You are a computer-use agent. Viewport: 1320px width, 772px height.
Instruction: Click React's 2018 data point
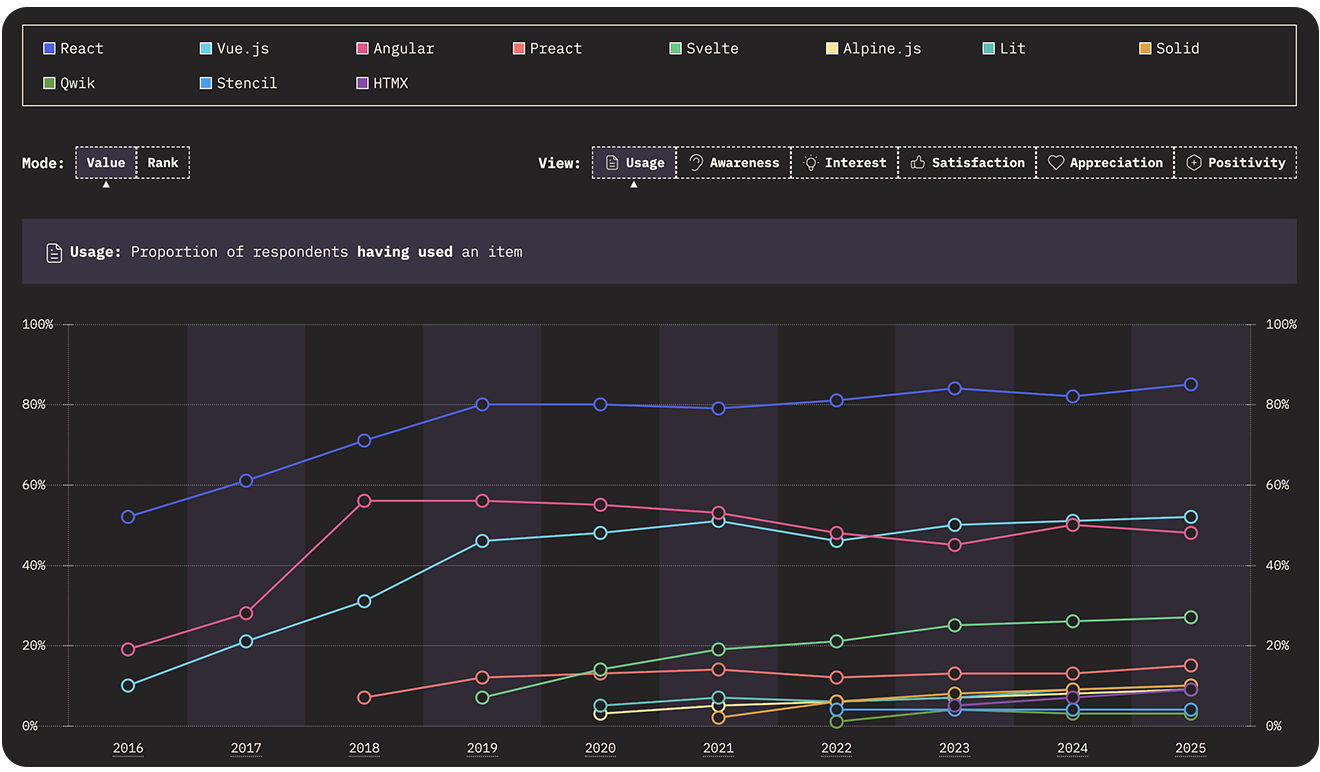pos(364,441)
